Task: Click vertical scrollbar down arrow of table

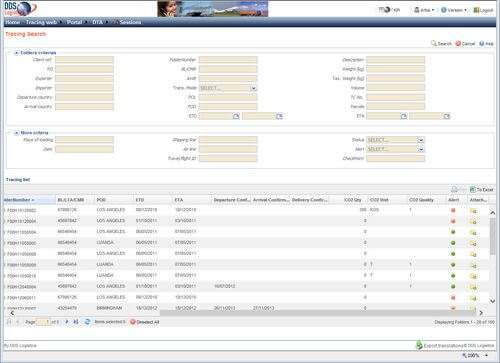Action: click(493, 301)
